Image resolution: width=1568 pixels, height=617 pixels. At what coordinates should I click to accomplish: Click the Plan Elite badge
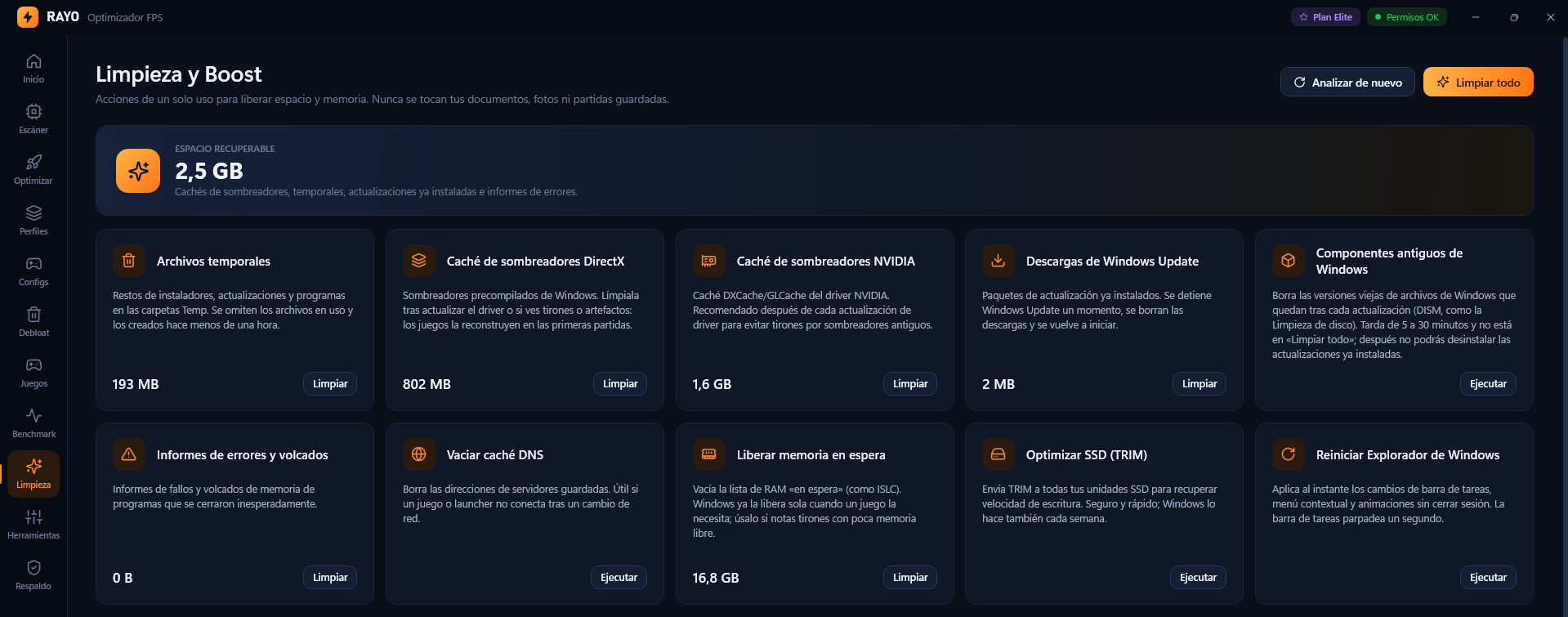click(x=1325, y=17)
